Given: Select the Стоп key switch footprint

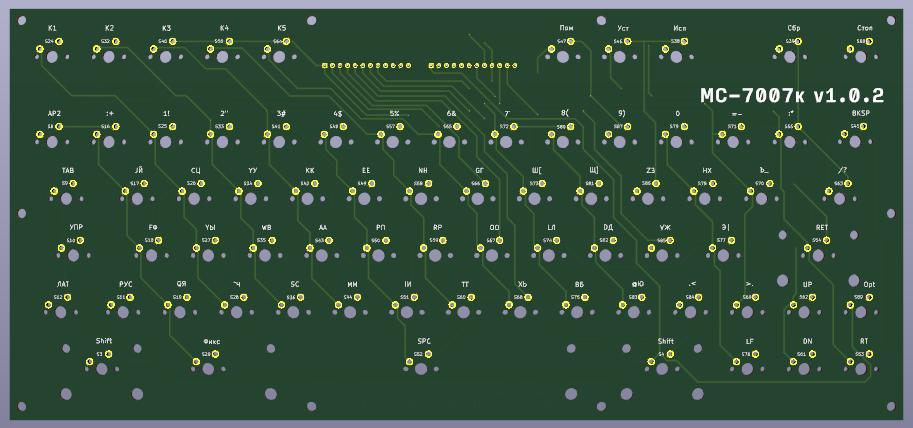Looking at the screenshot, I should tap(865, 57).
